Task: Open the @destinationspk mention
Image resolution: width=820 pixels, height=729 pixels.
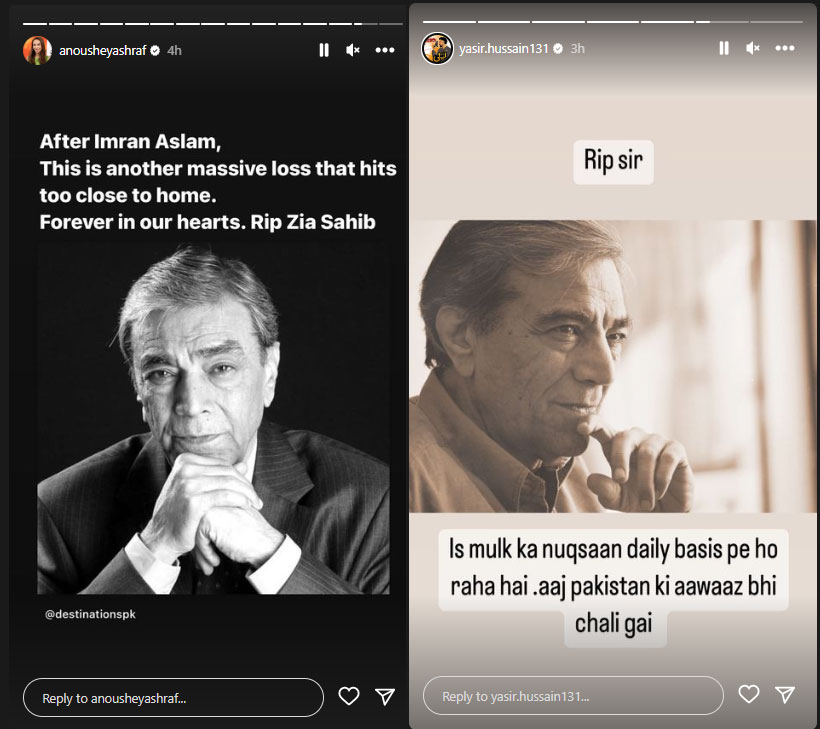Action: tap(90, 614)
